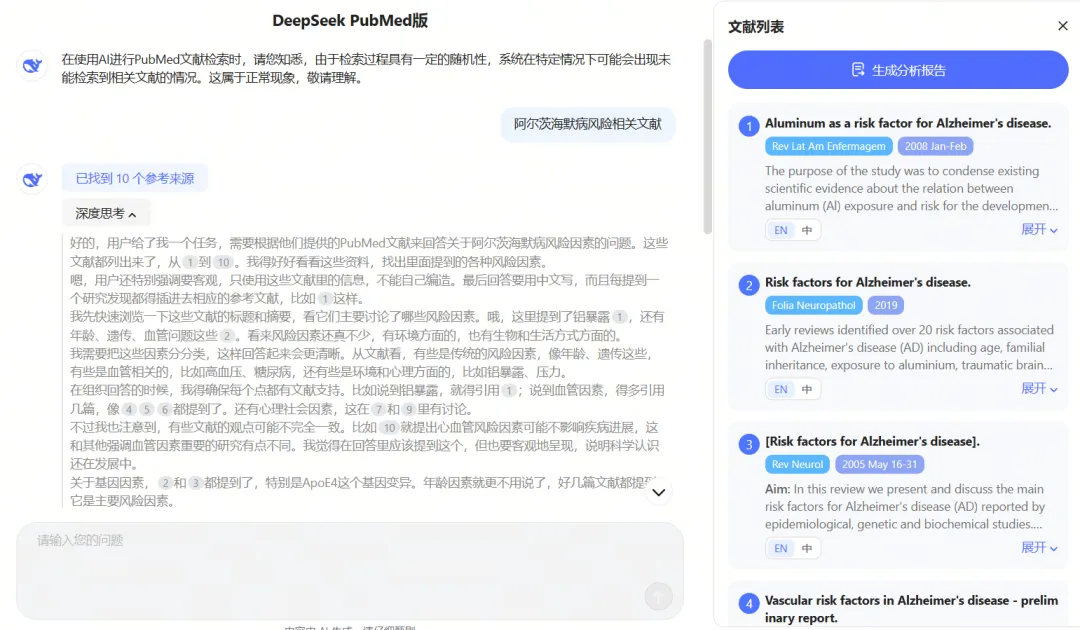Switch article 2 abstract to EN
Viewport: 1080px width, 630px height.
point(780,389)
